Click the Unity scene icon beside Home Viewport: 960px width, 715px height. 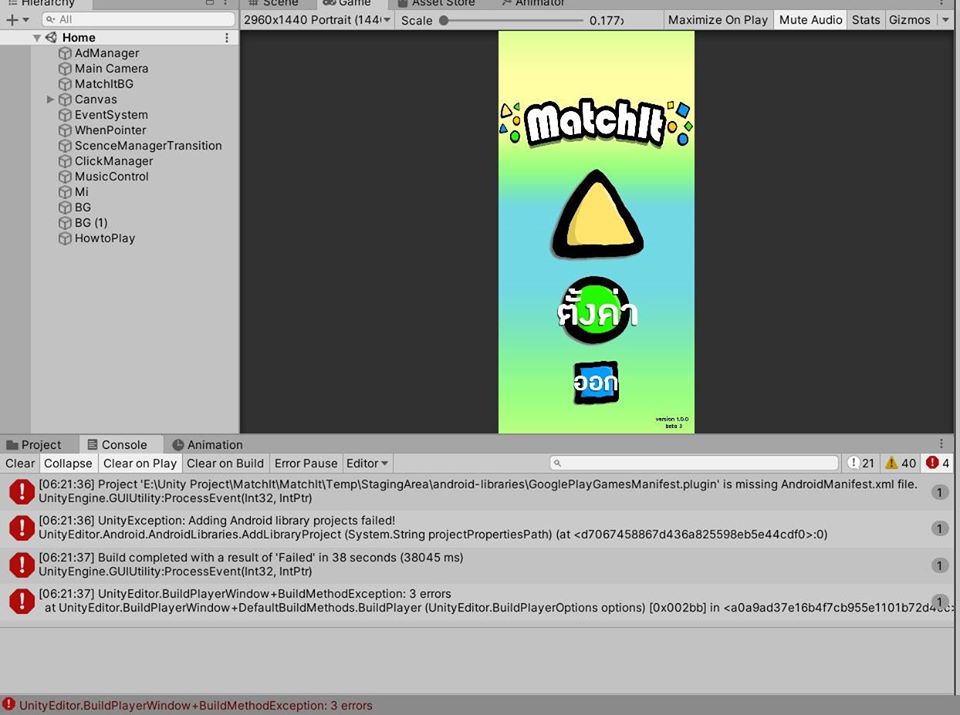pos(51,37)
